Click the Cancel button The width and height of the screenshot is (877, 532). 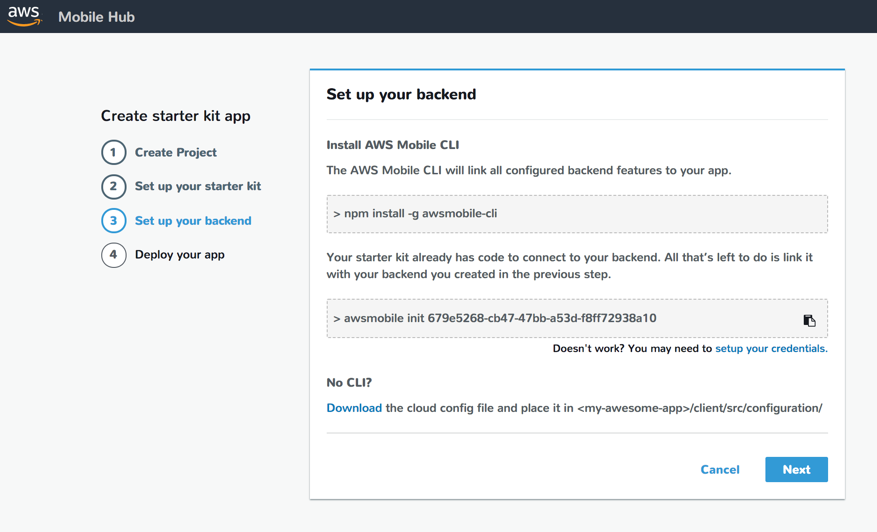click(x=720, y=469)
